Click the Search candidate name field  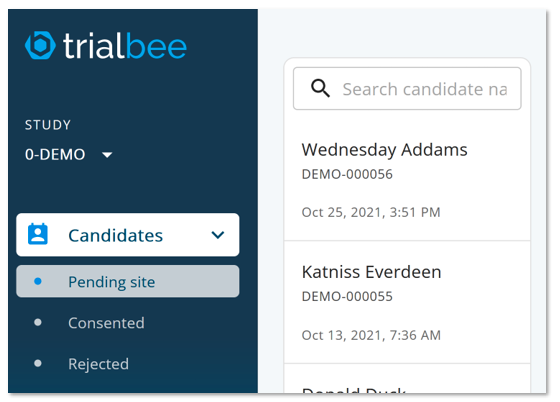(x=407, y=89)
